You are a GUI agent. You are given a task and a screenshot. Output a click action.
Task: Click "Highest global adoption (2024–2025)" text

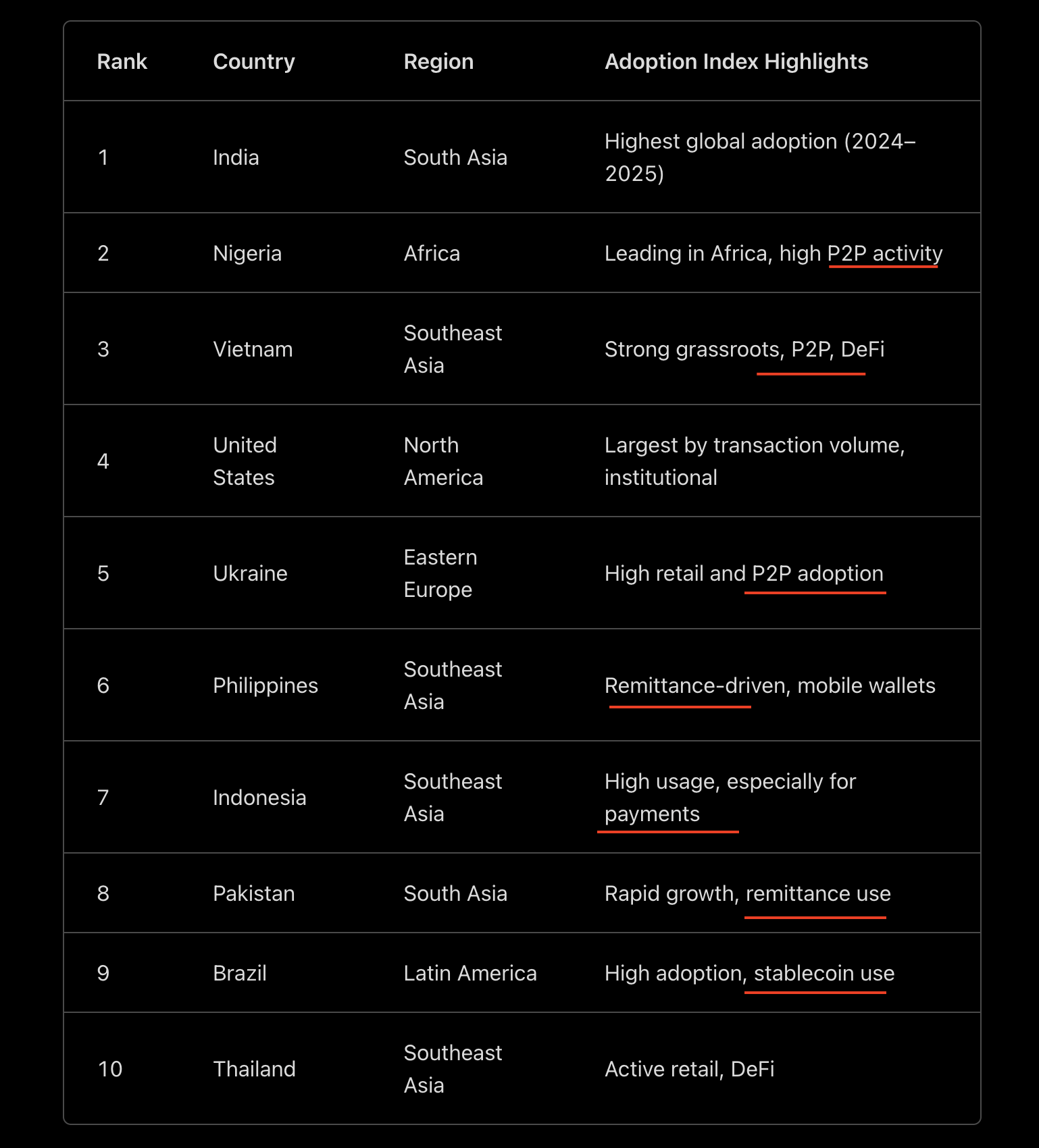(759, 157)
